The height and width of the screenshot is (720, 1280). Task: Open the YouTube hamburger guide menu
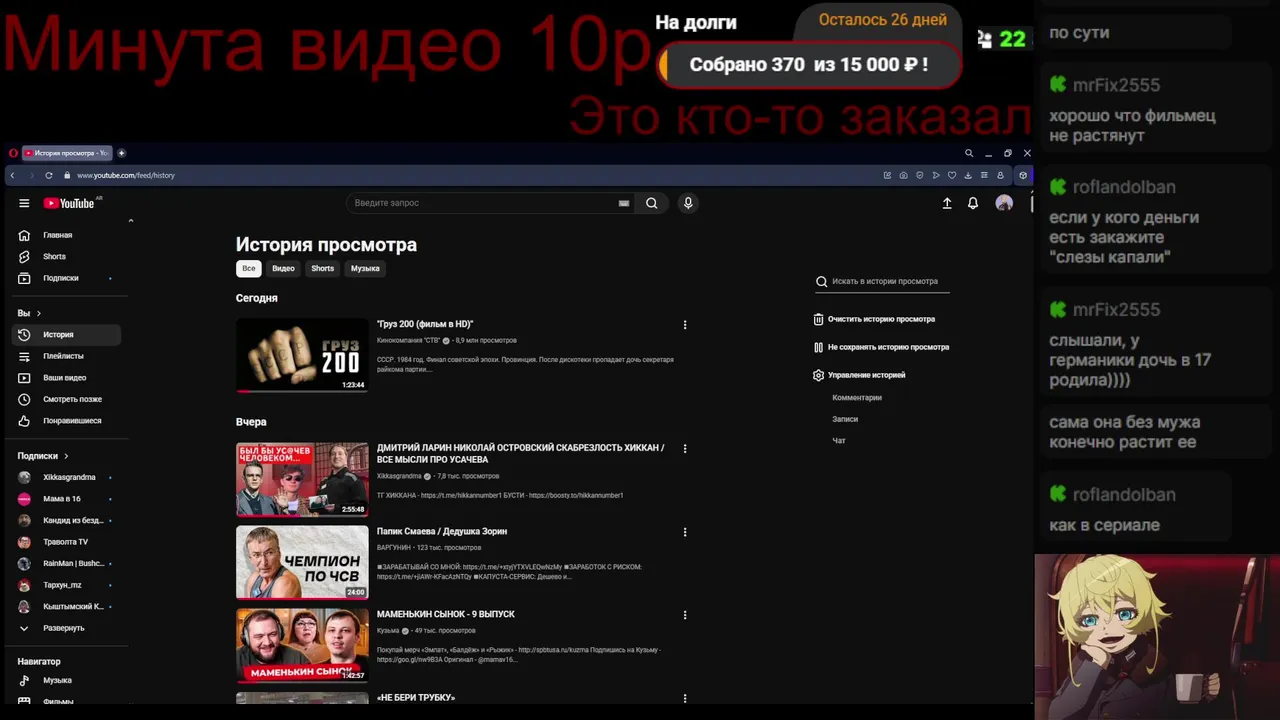(24, 203)
